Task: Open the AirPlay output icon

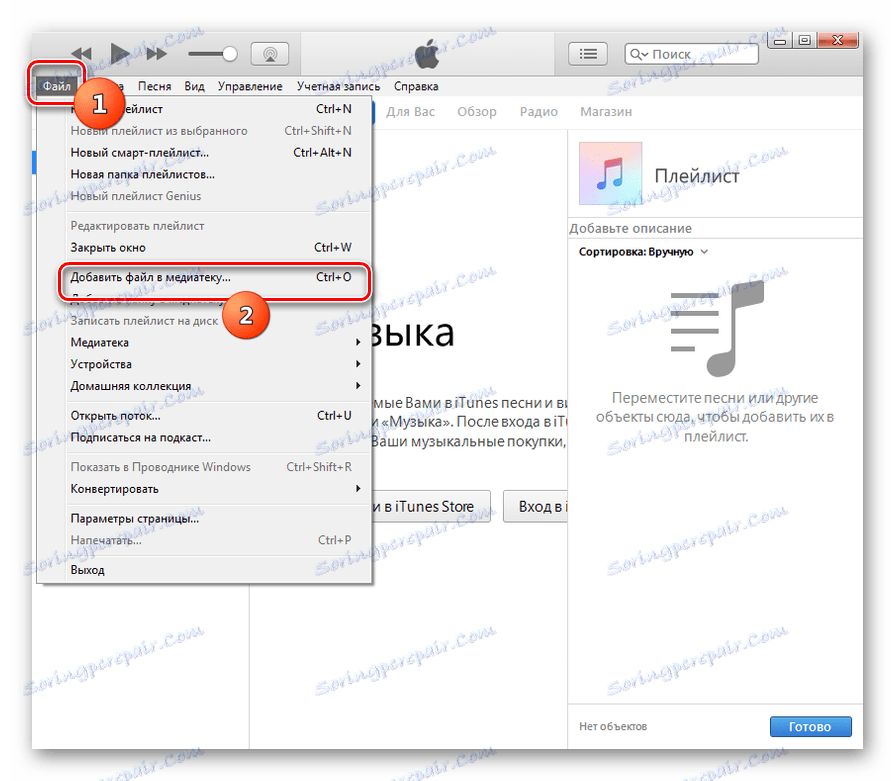Action: click(x=270, y=54)
